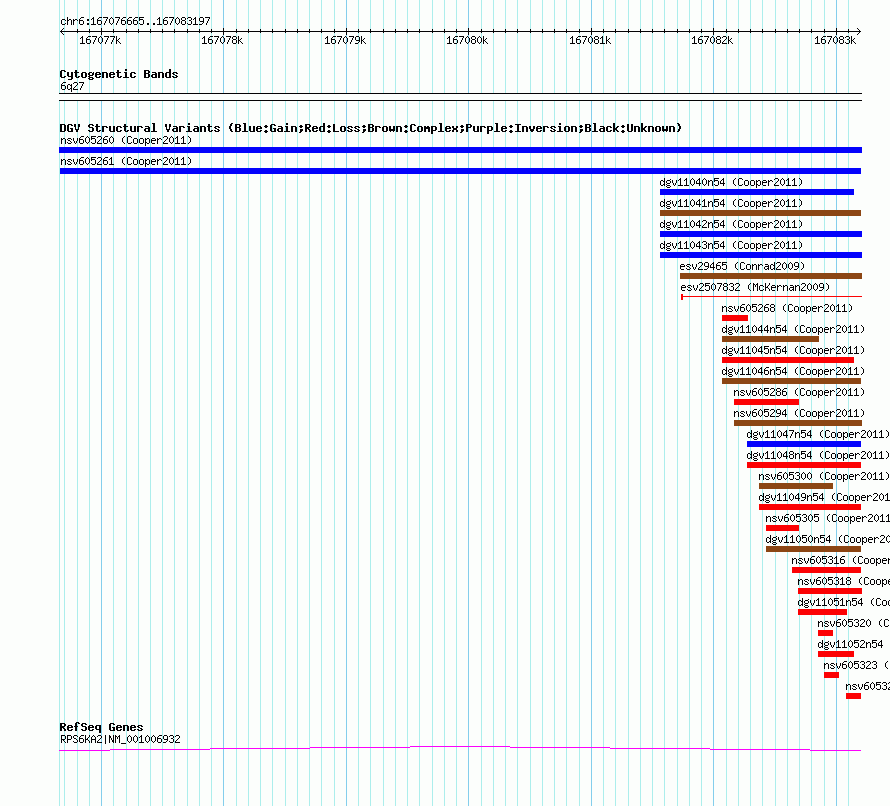Click the RPS6KA2|NM_001006932 gene label

pyautogui.click(x=120, y=739)
